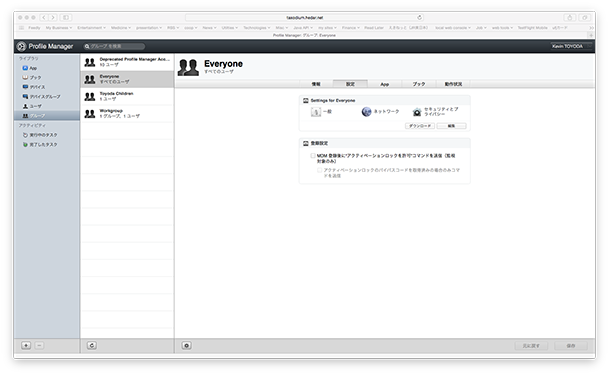Show 実行中のタスク active tasks
This screenshot has width=609, height=375.
[40, 135]
